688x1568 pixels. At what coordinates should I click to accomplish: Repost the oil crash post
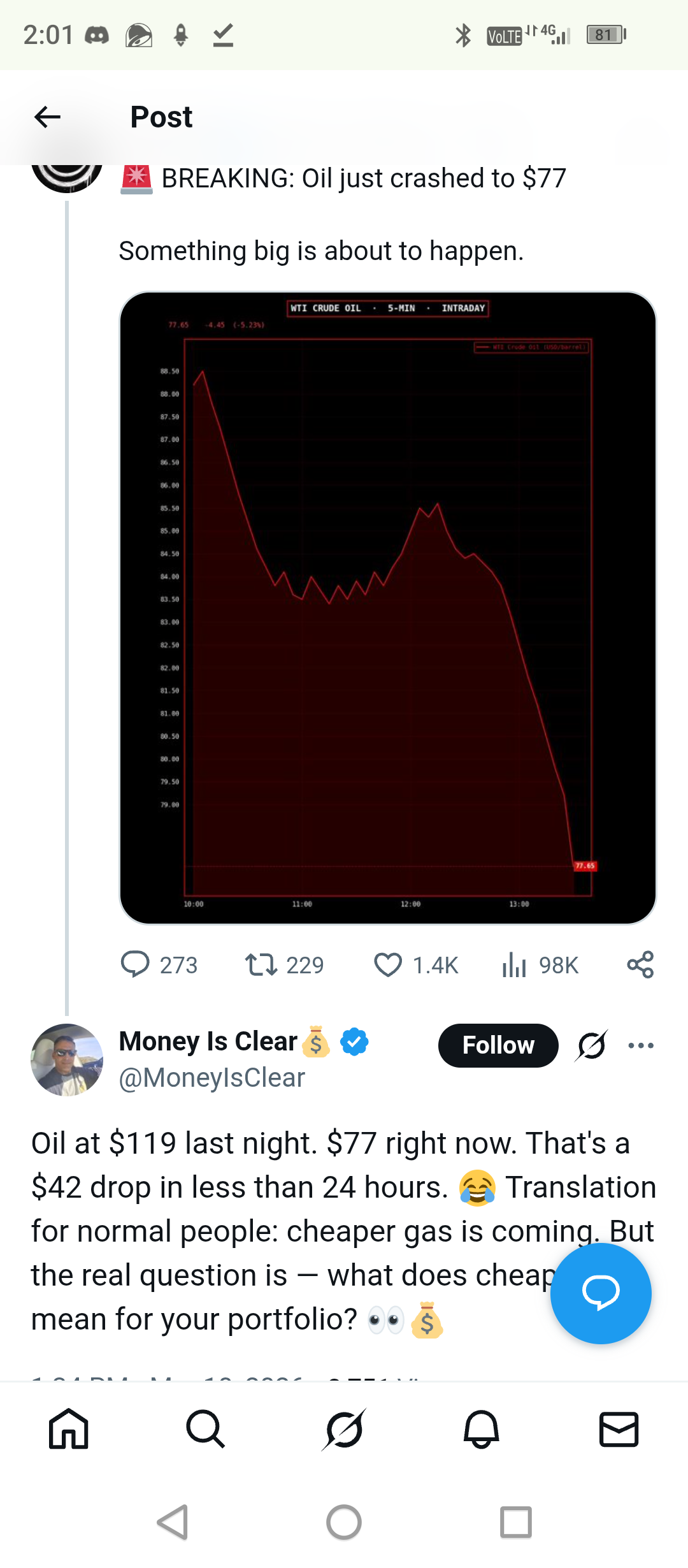click(261, 964)
